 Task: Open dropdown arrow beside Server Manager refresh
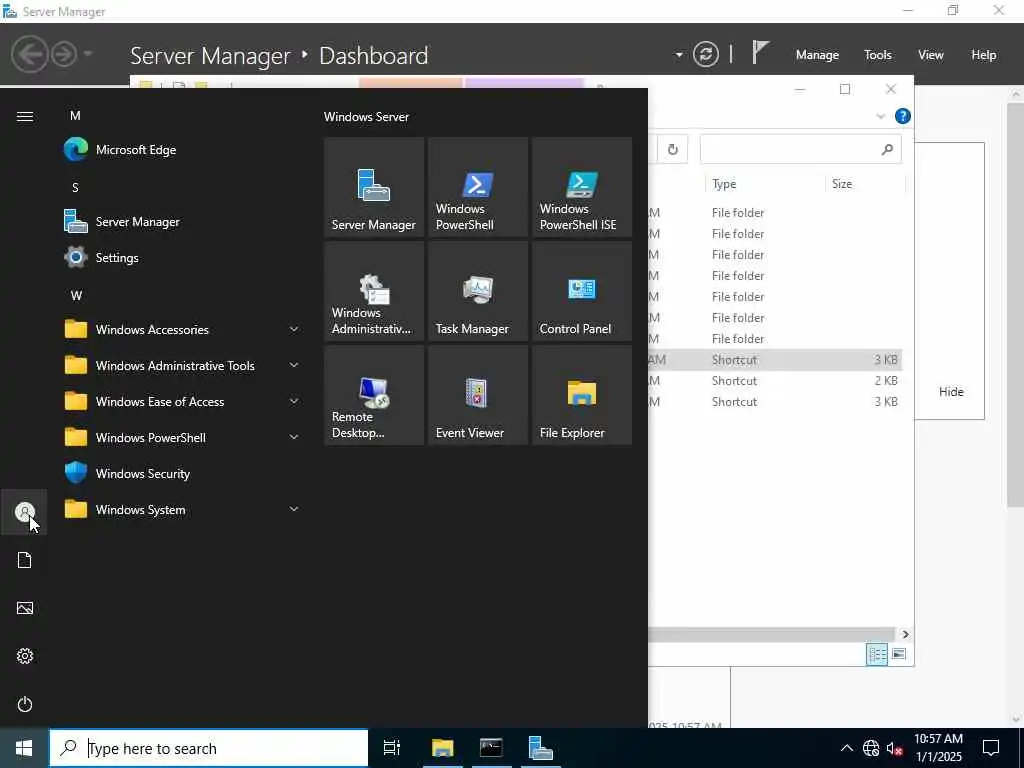[x=679, y=55]
